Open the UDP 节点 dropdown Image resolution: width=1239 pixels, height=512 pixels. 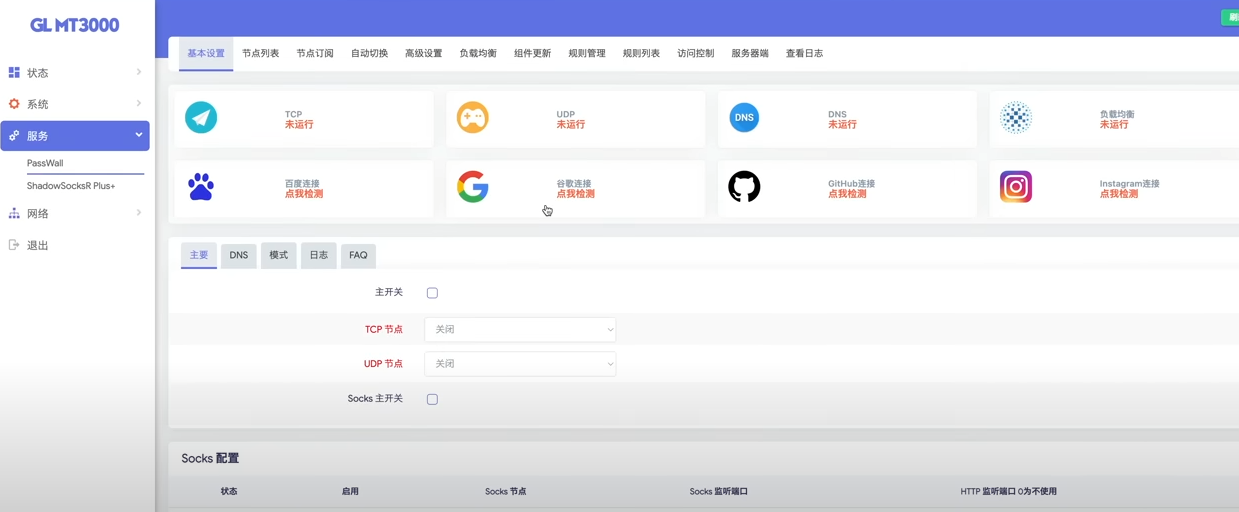pos(520,364)
